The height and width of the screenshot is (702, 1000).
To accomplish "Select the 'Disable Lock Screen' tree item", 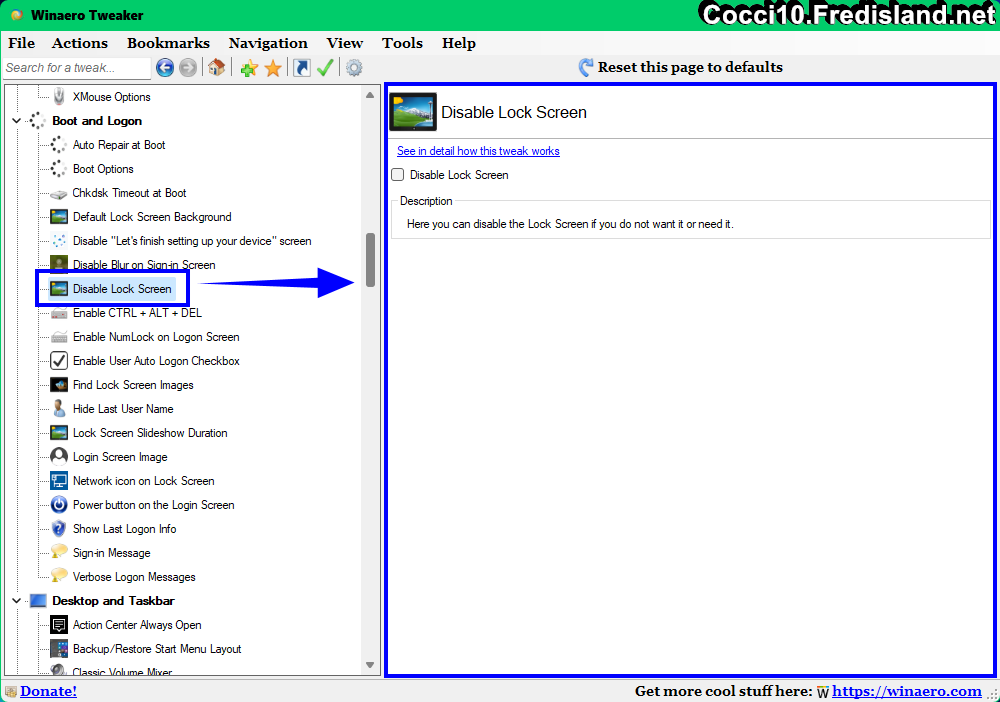I will 122,289.
